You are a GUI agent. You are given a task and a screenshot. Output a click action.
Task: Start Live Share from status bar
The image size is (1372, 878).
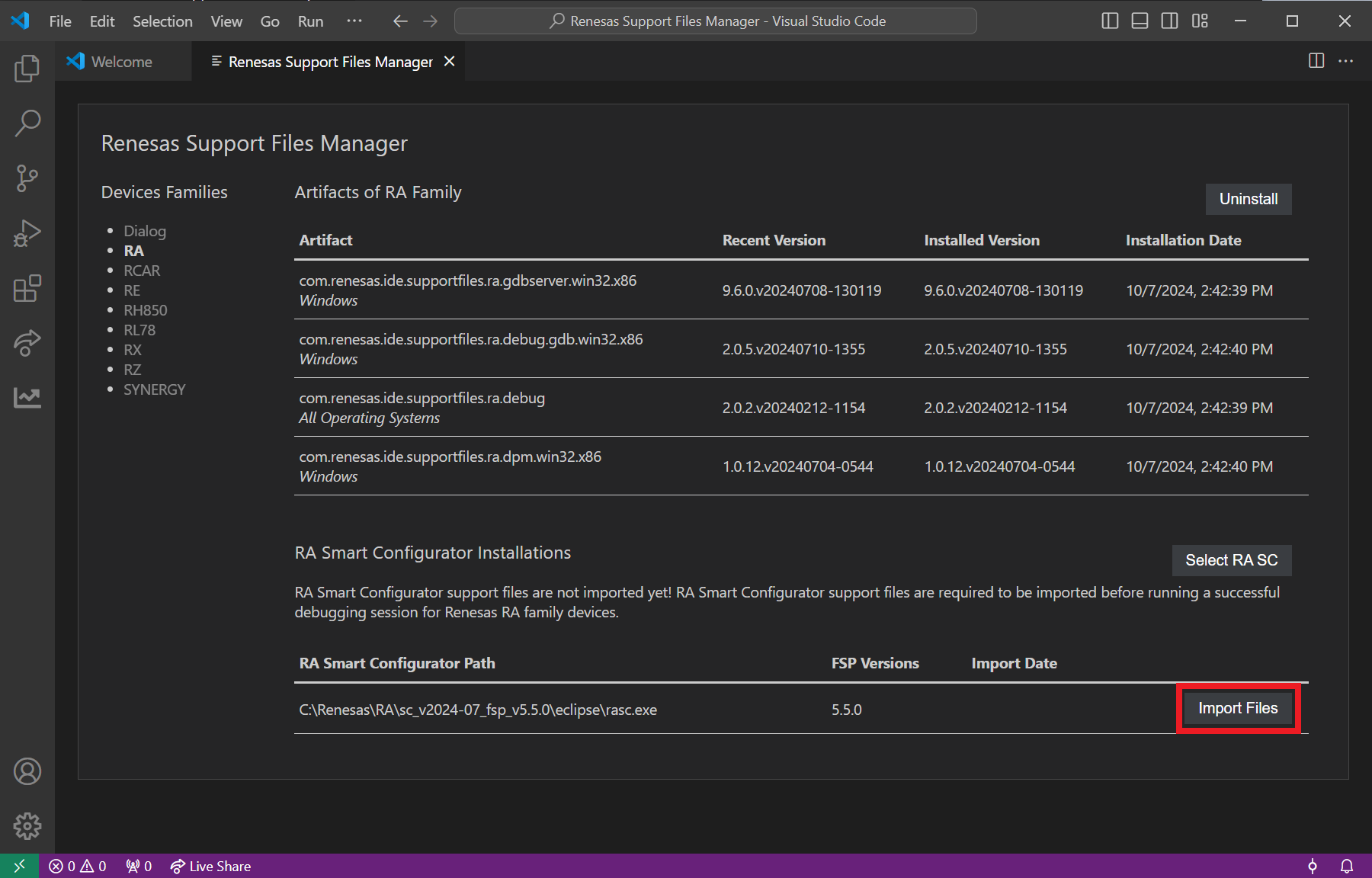click(210, 866)
